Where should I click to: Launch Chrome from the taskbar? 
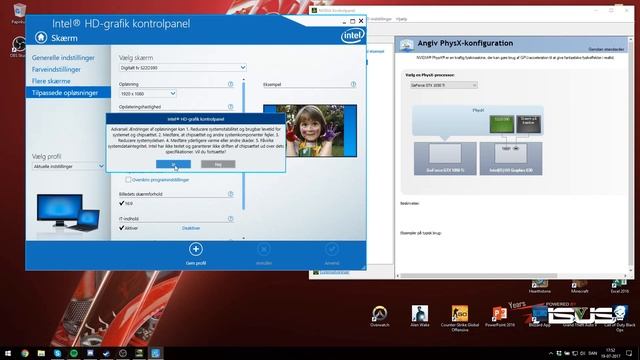pyautogui.click(x=25, y=353)
